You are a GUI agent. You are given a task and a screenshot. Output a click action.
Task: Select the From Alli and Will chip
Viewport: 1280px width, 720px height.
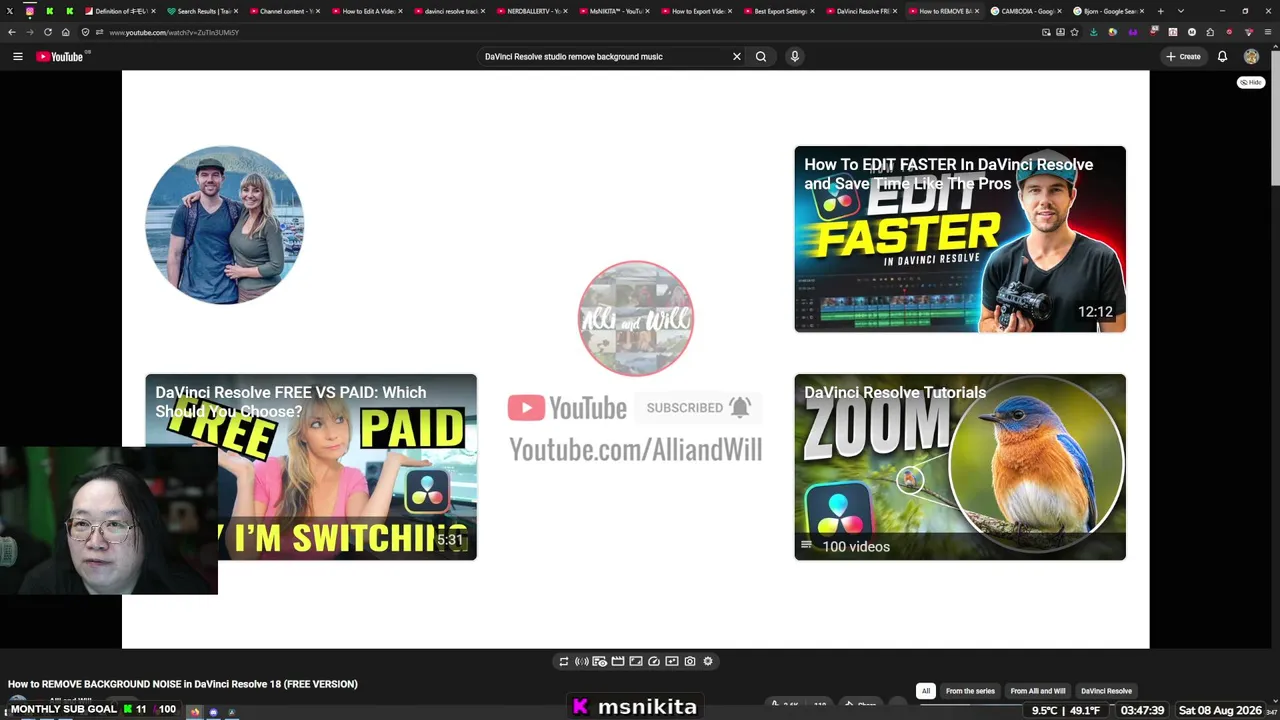coord(1038,691)
